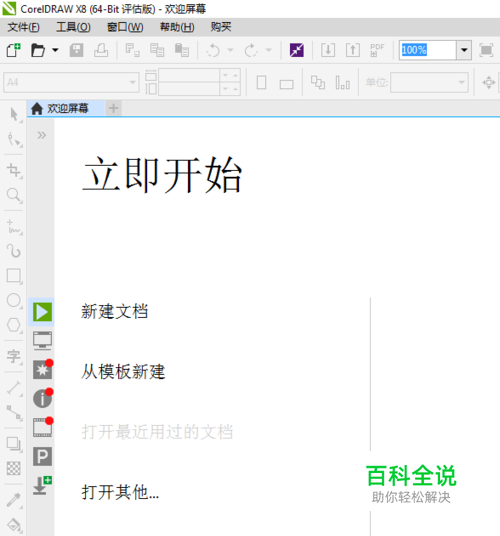Open the 帮助(H) menu
Viewport: 500px width, 536px height.
(x=177, y=27)
